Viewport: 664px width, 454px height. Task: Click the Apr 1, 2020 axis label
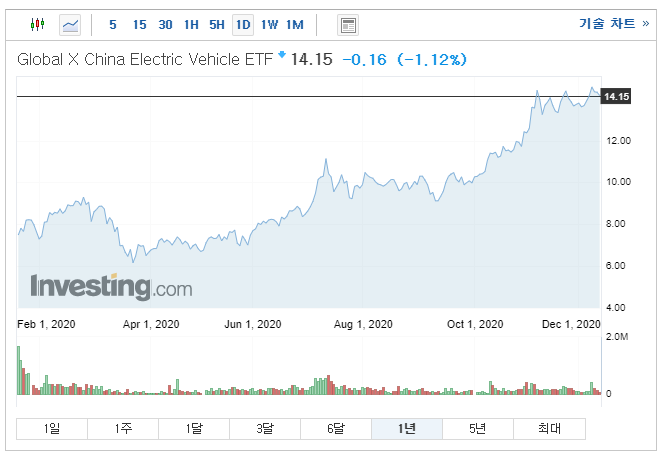151,324
